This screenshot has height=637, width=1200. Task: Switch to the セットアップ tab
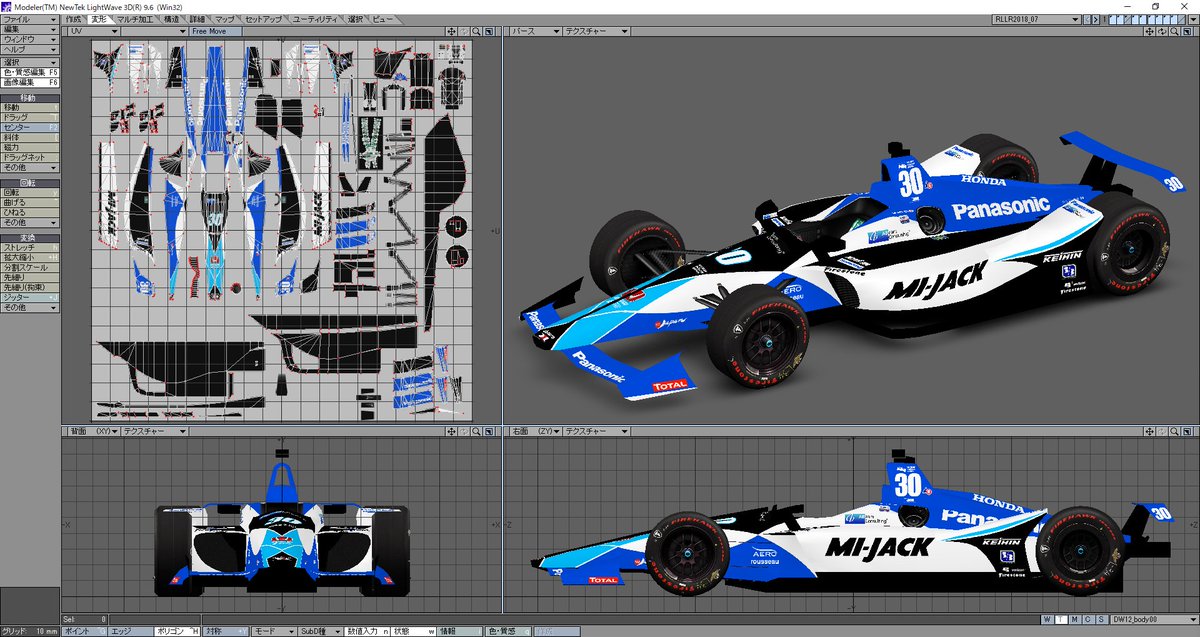tap(264, 19)
